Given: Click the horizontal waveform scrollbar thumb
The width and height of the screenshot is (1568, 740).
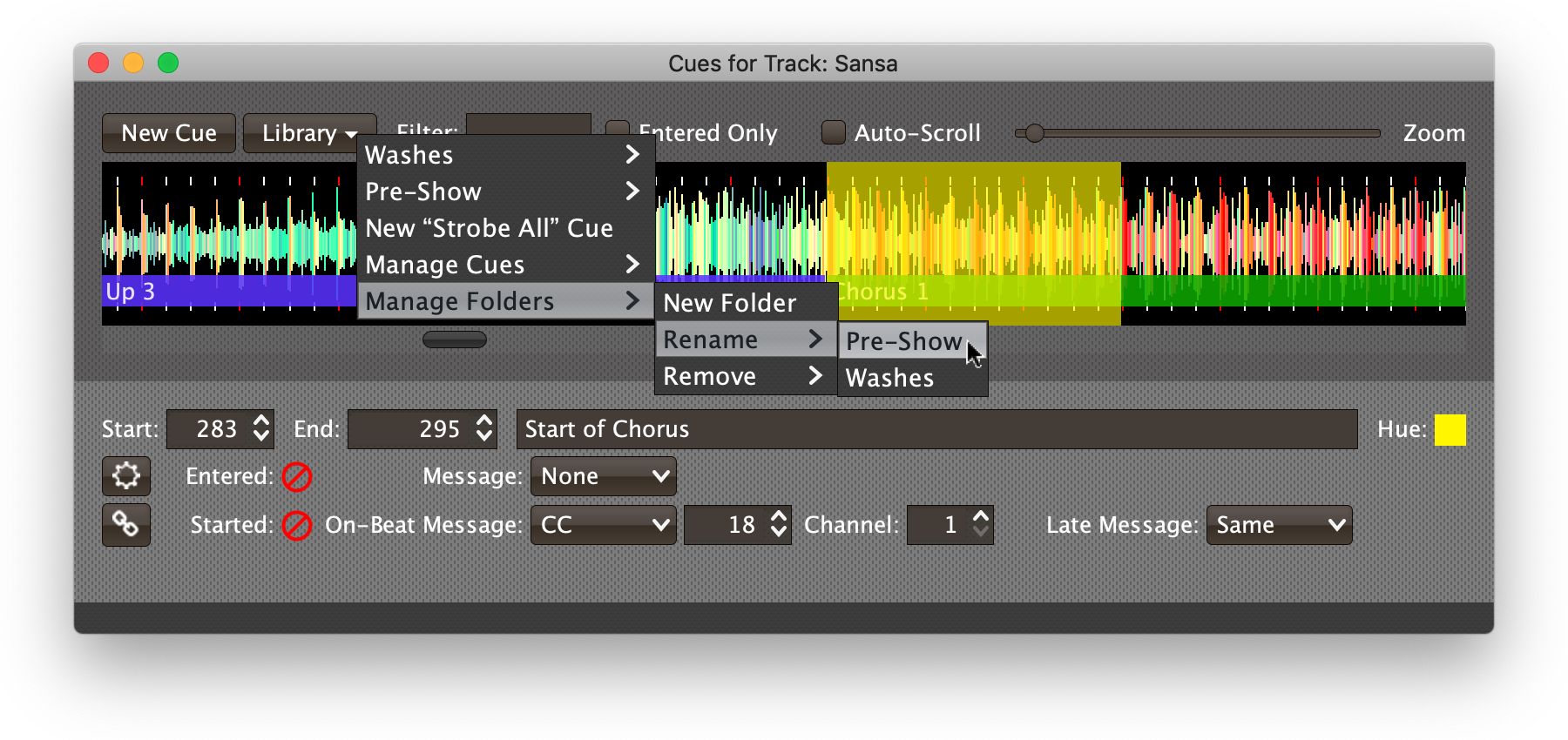Looking at the screenshot, I should coord(454,340).
